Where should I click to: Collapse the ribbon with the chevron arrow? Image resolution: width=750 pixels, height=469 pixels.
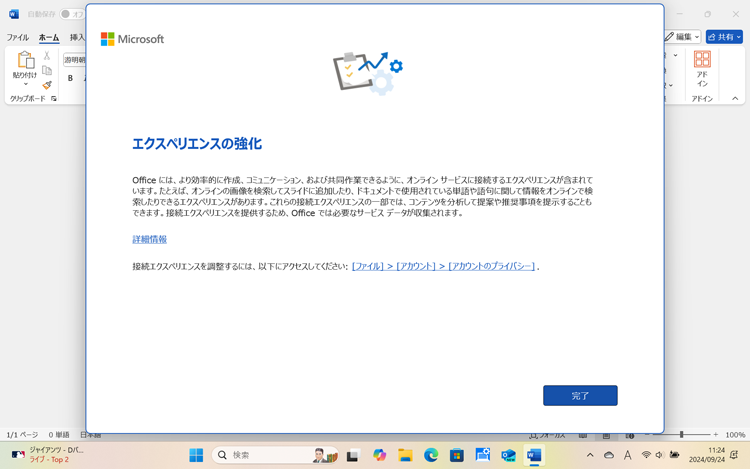(735, 99)
